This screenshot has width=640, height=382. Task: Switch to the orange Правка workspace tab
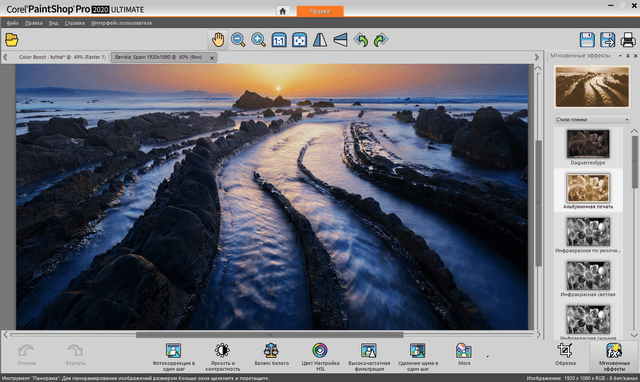tap(320, 11)
